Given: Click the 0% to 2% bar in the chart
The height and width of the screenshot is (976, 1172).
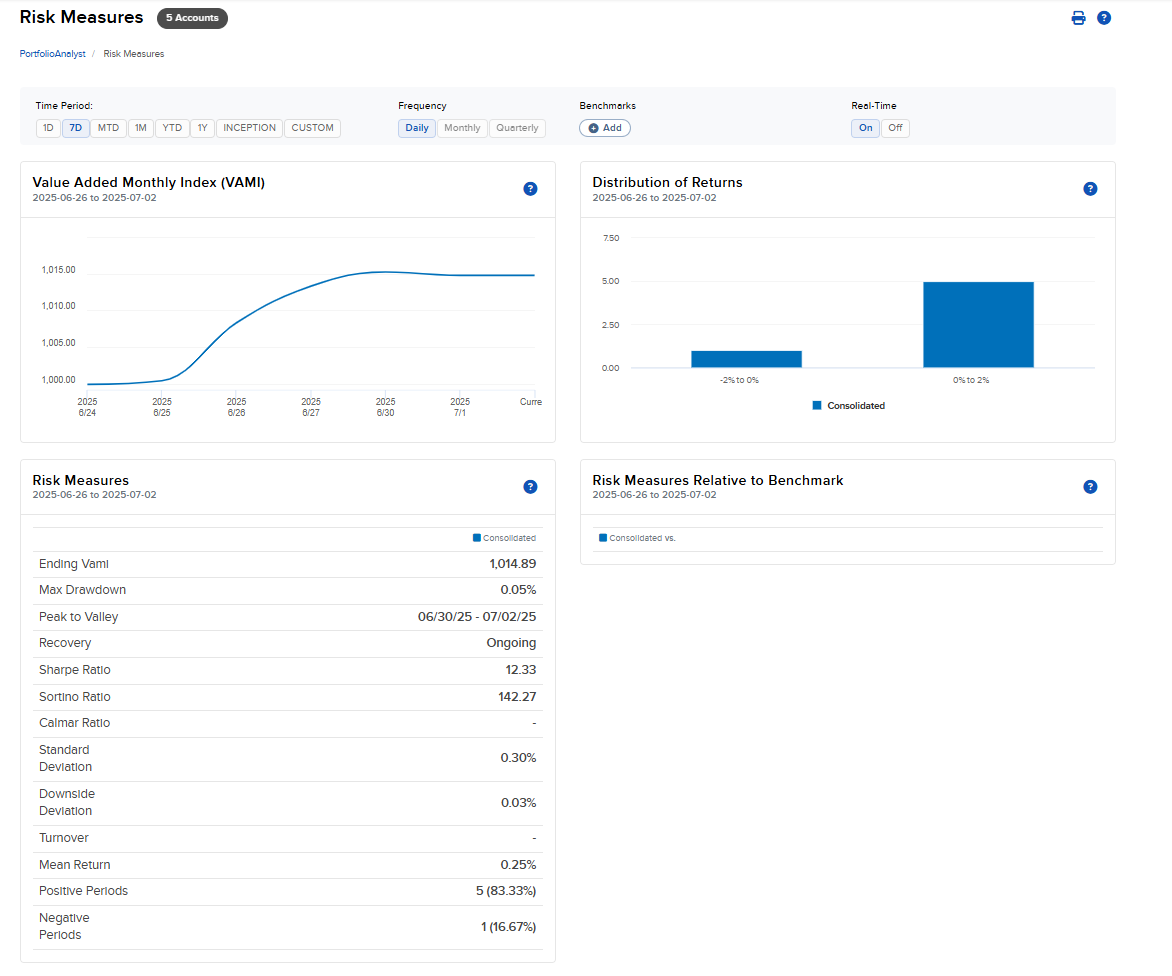Looking at the screenshot, I should [x=978, y=325].
